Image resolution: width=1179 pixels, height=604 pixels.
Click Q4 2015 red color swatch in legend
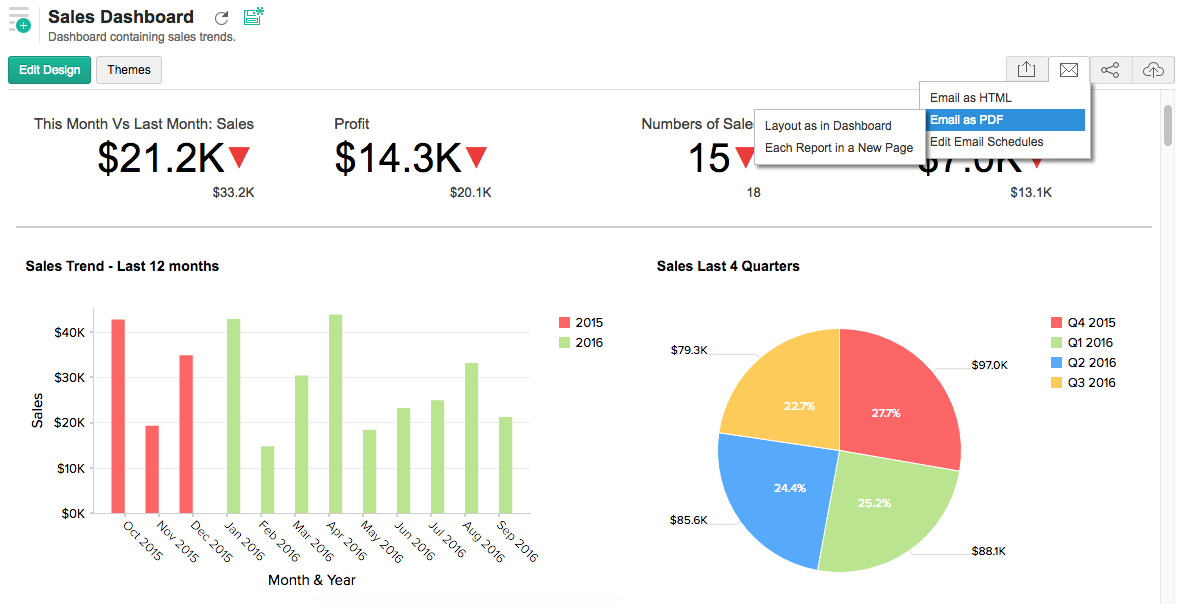(1056, 323)
